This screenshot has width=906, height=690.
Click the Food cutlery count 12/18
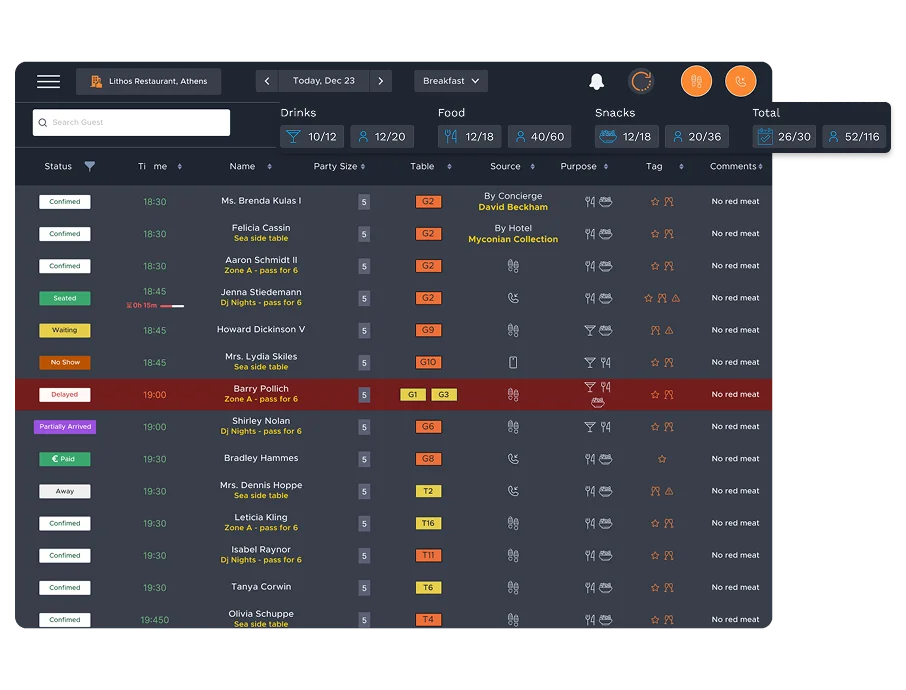[x=469, y=137]
